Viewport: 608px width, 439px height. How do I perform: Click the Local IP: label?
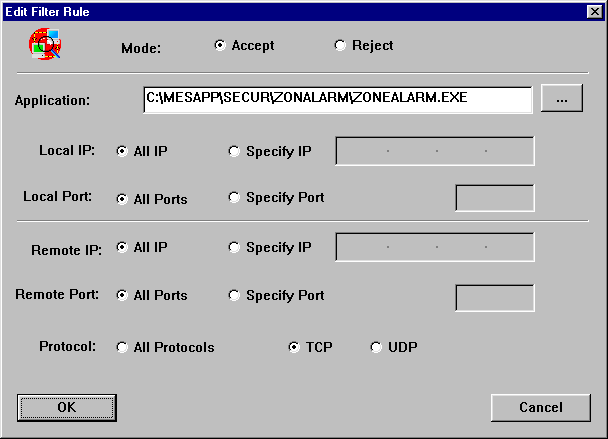pyautogui.click(x=67, y=150)
